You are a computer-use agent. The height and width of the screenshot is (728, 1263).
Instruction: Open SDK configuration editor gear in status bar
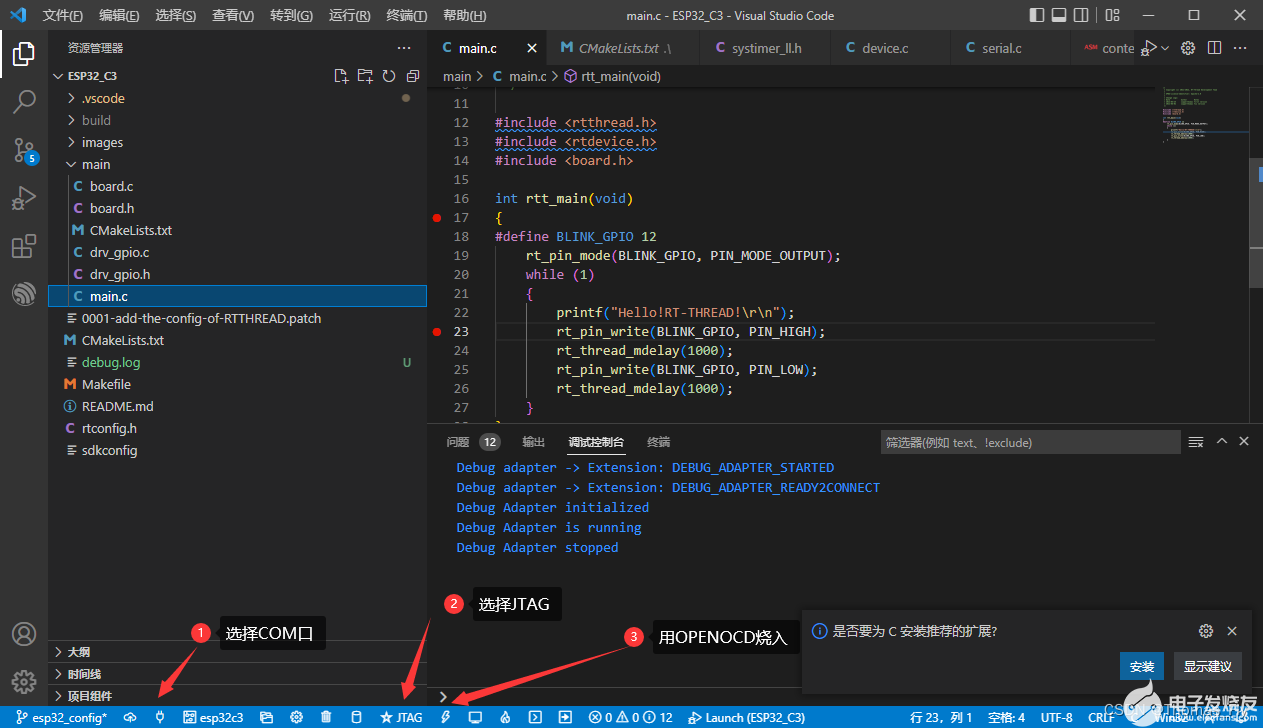pos(296,717)
